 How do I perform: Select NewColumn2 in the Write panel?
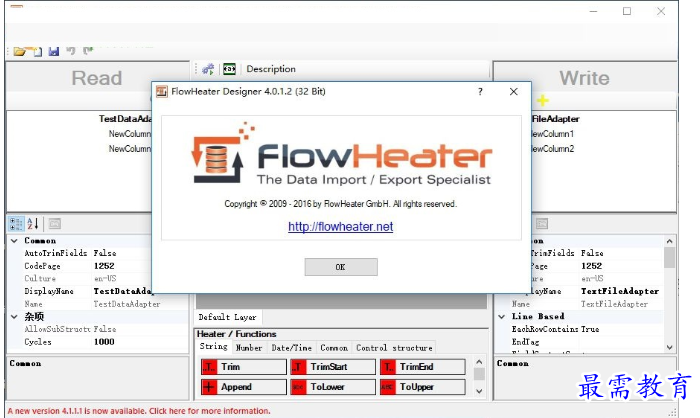(x=553, y=148)
